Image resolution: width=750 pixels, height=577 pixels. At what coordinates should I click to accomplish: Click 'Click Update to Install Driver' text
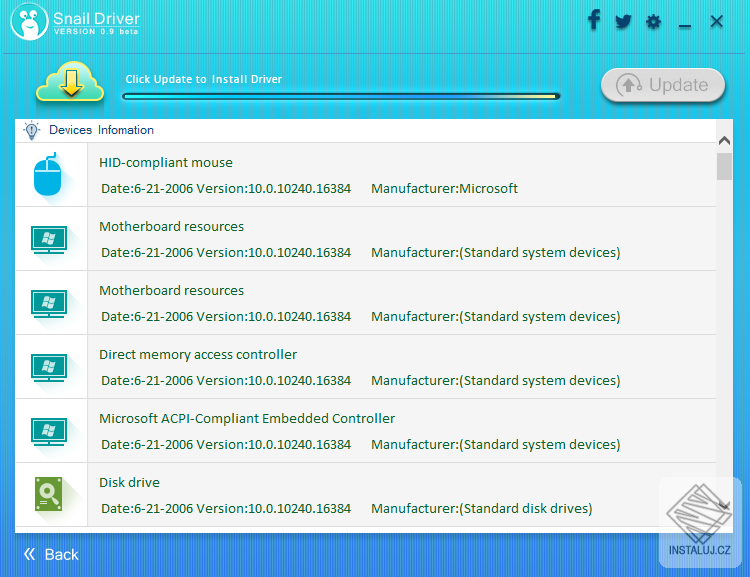coord(204,79)
